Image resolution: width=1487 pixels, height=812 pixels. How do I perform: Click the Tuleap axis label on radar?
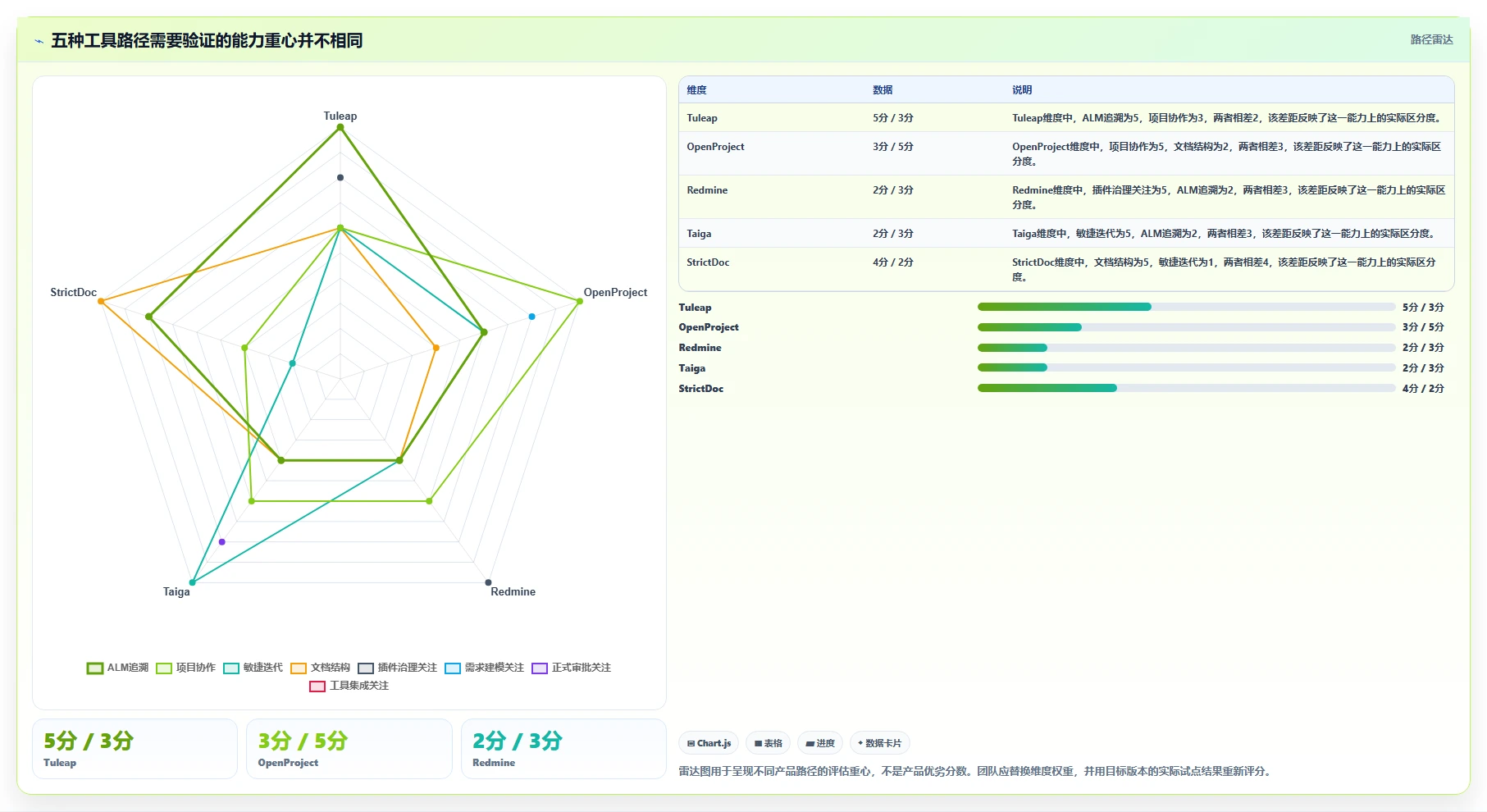pos(340,116)
